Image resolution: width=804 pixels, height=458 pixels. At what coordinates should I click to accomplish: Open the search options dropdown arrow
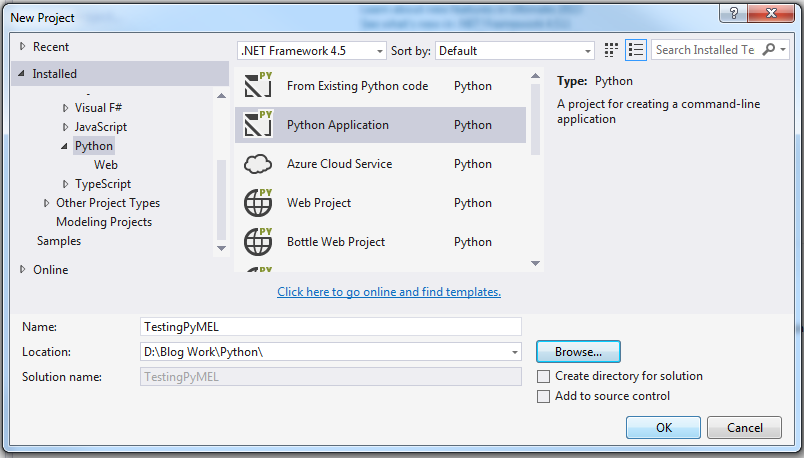[783, 50]
